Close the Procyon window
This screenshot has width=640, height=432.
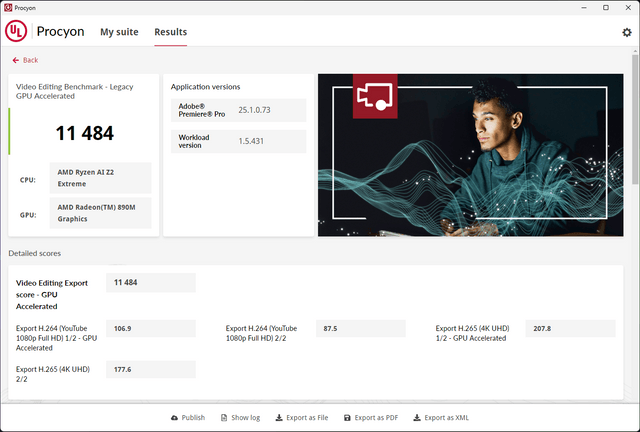[628, 8]
